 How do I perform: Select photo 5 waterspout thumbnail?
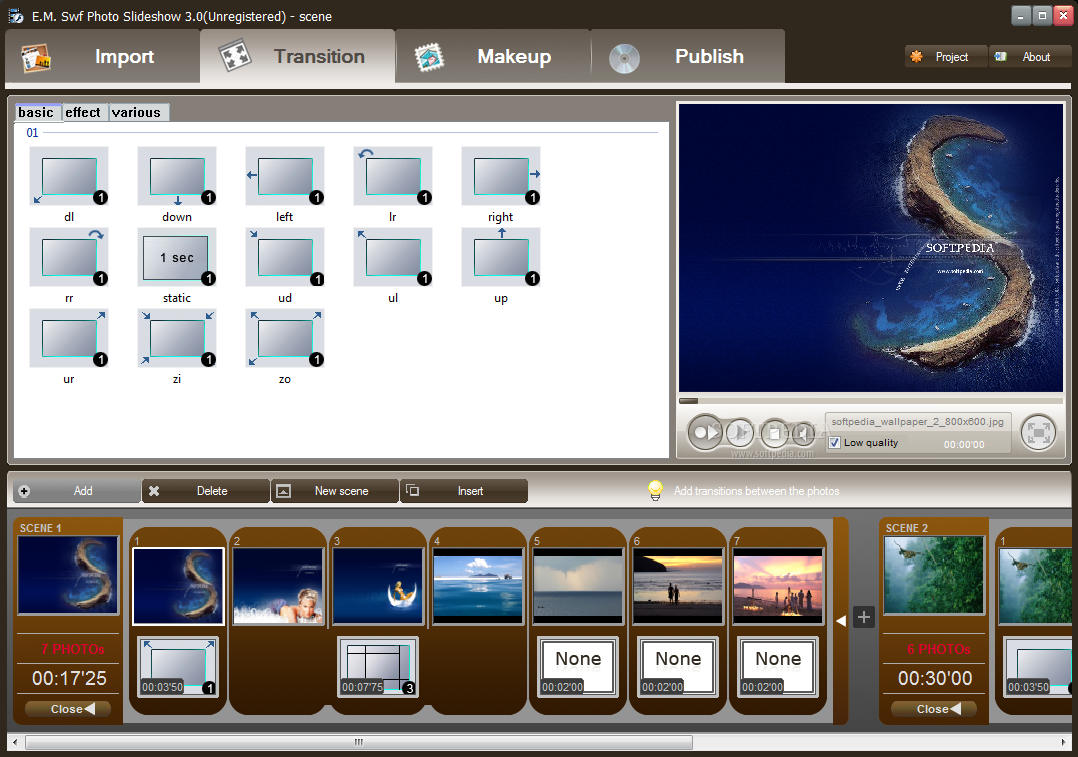click(x=578, y=586)
